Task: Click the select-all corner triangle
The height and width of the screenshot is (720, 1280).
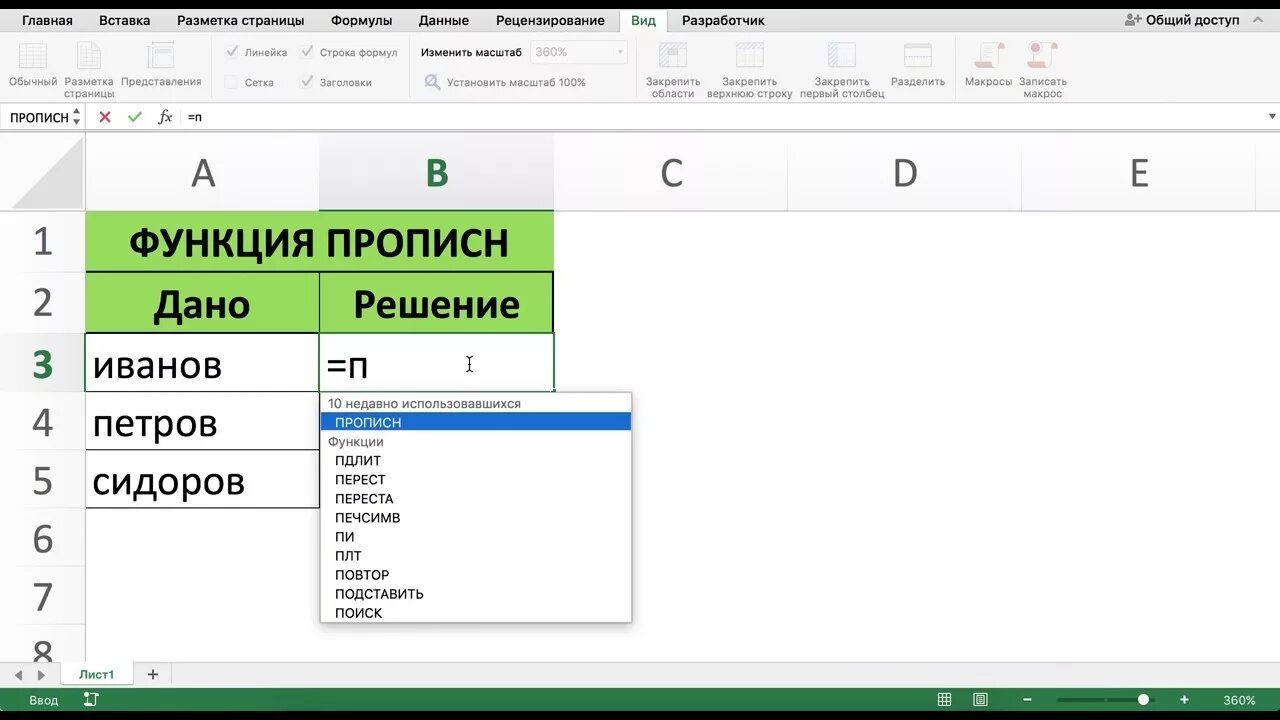Action: [x=48, y=173]
